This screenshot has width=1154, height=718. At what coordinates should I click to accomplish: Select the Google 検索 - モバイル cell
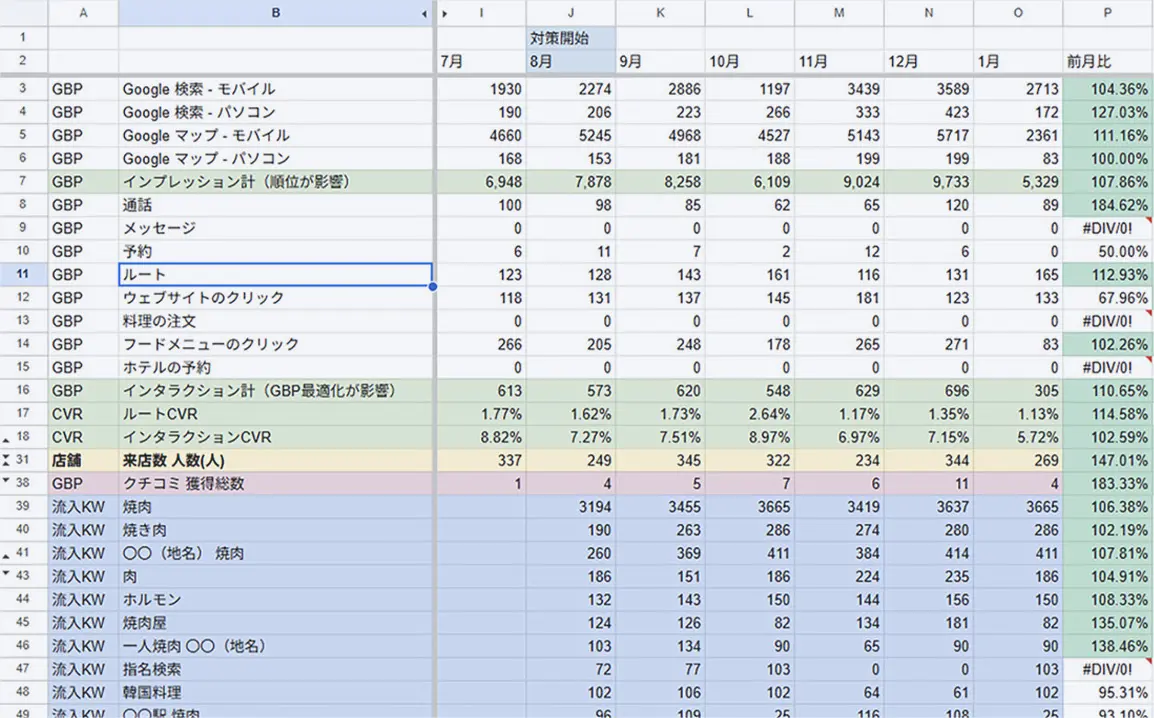coord(275,89)
